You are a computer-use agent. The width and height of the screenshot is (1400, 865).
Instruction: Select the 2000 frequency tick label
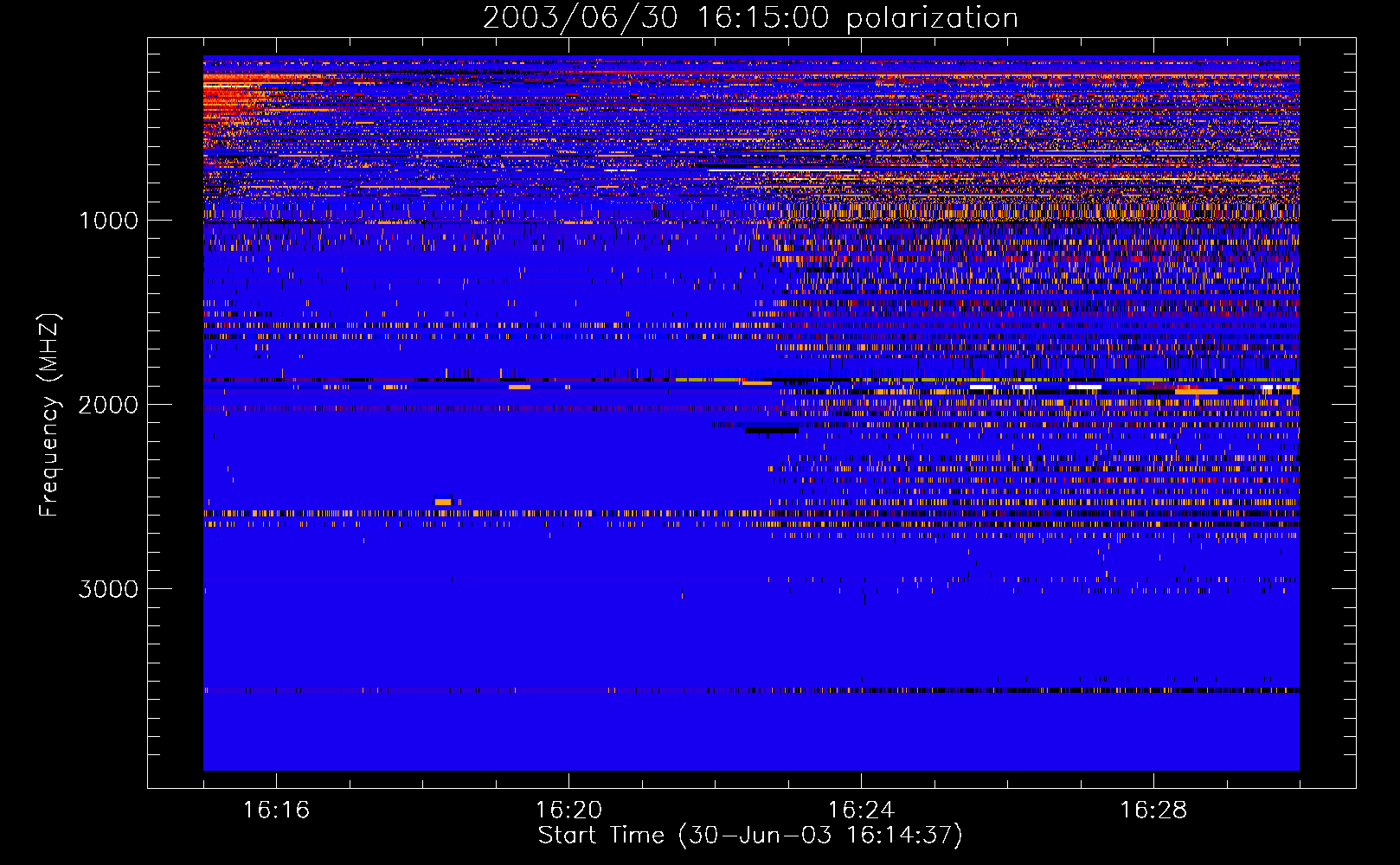(x=108, y=405)
